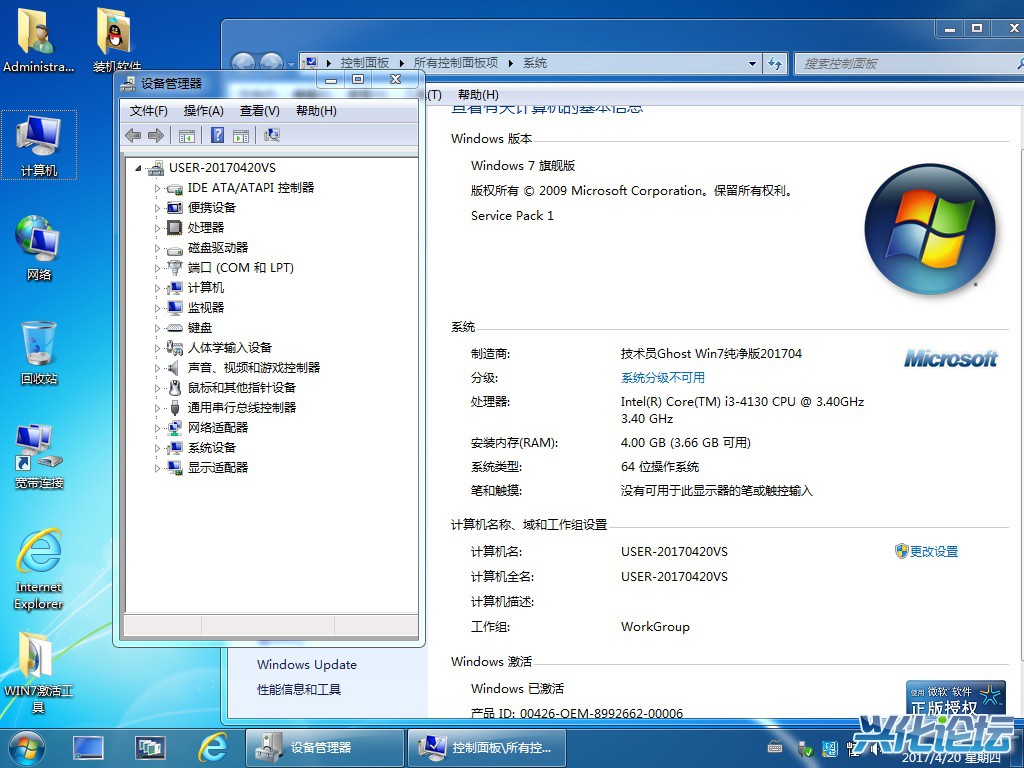This screenshot has width=1024, height=768.
Task: Click Internet Explorer pinned on taskbar
Action: point(212,748)
